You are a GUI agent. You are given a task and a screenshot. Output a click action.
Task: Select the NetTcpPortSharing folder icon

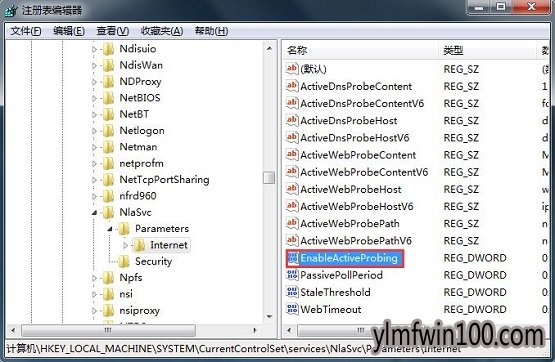(x=108, y=179)
